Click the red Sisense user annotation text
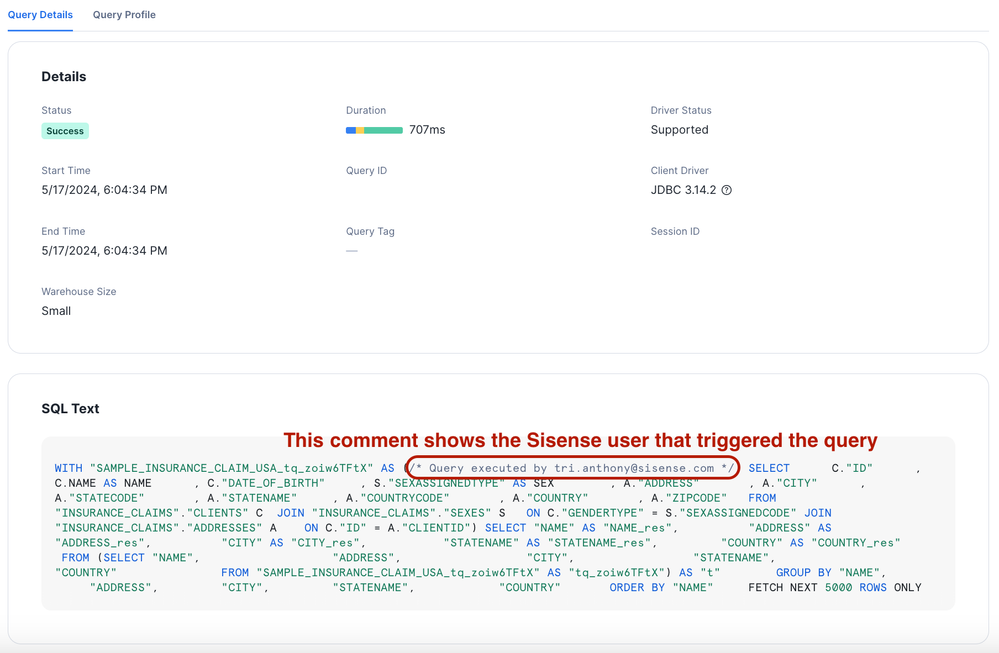This screenshot has height=653, width=999. (580, 441)
